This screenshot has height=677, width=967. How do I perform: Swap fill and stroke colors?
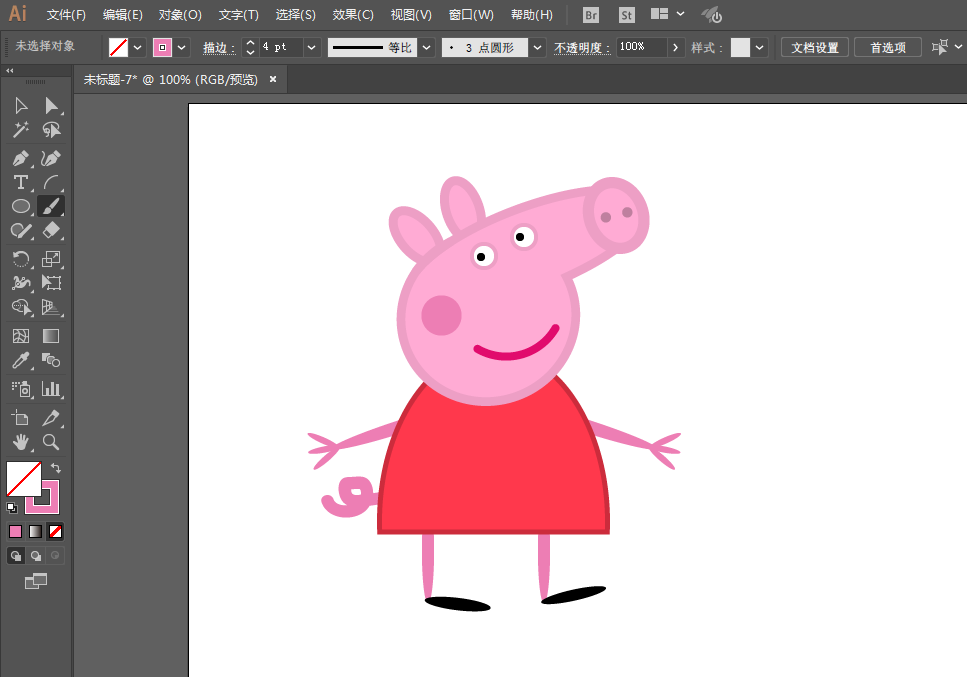[x=56, y=468]
